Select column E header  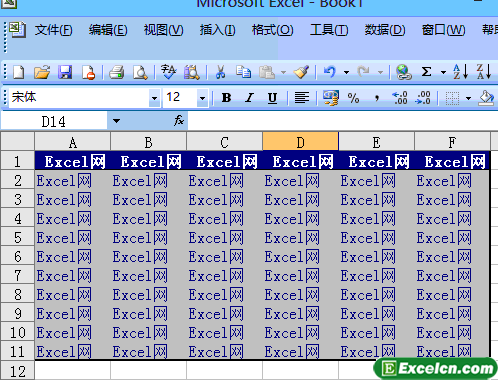click(x=377, y=142)
